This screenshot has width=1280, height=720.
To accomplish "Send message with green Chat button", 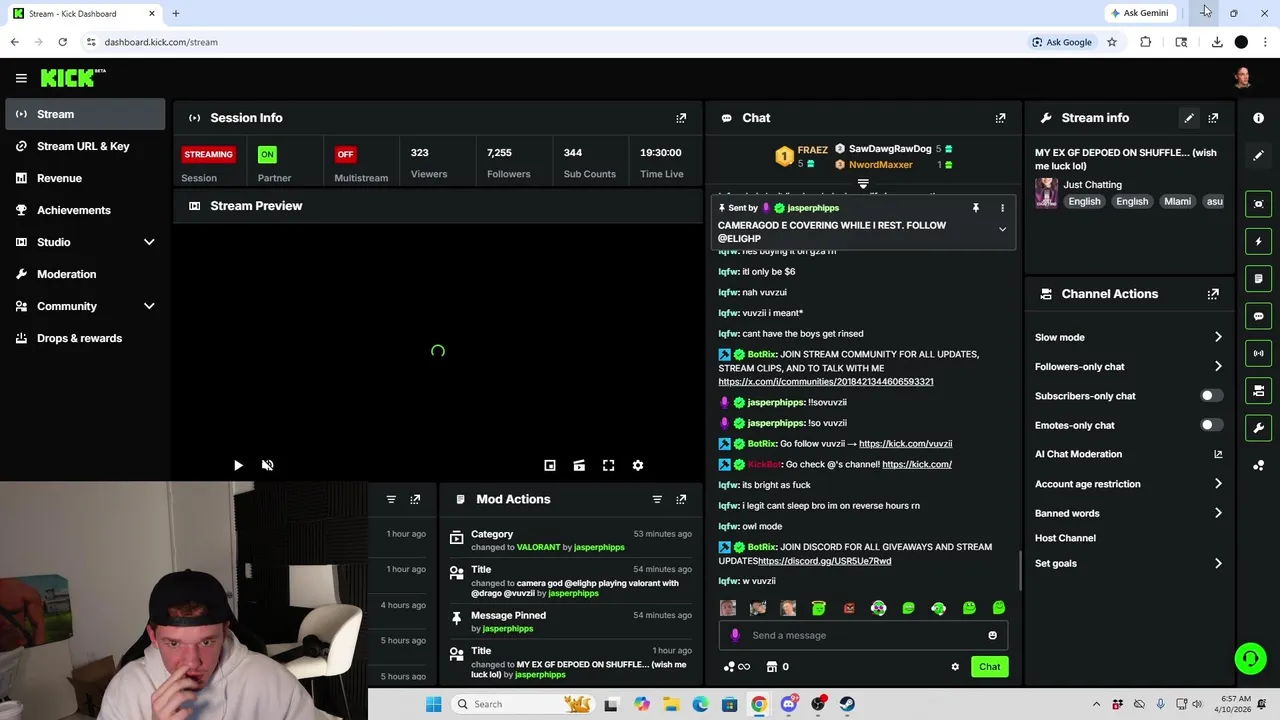I will 989,667.
